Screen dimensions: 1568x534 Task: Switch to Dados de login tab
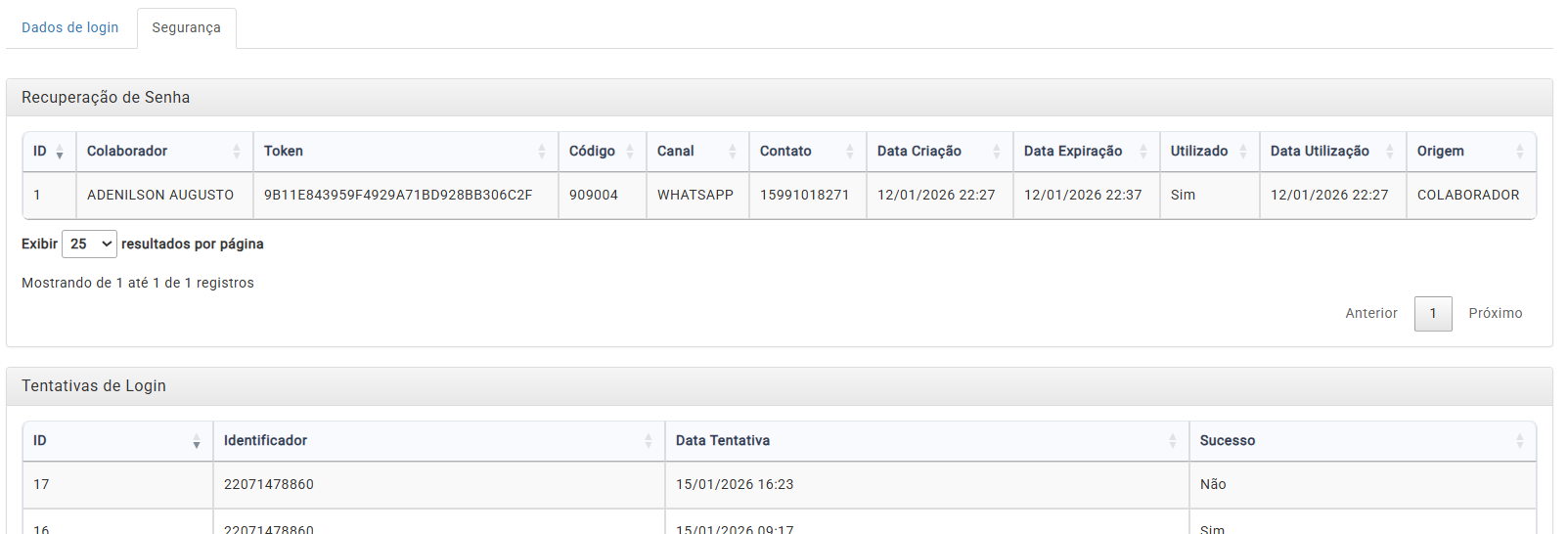tap(70, 27)
